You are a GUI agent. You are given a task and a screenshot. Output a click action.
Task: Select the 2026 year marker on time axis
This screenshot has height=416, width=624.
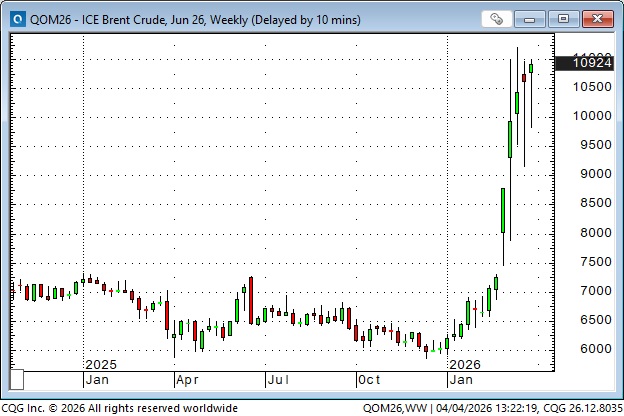point(465,364)
